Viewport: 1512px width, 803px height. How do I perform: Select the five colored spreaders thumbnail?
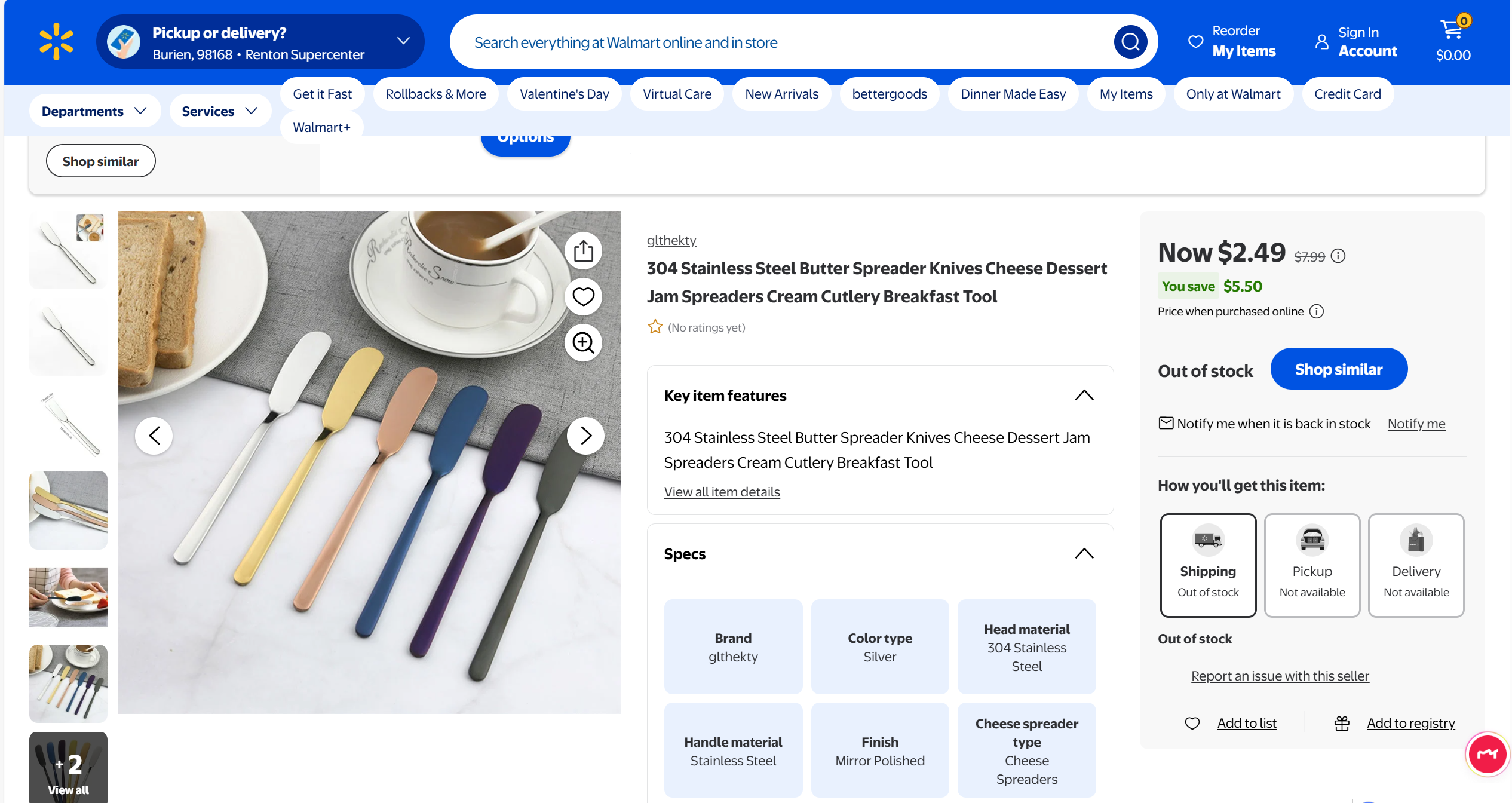pos(68,683)
